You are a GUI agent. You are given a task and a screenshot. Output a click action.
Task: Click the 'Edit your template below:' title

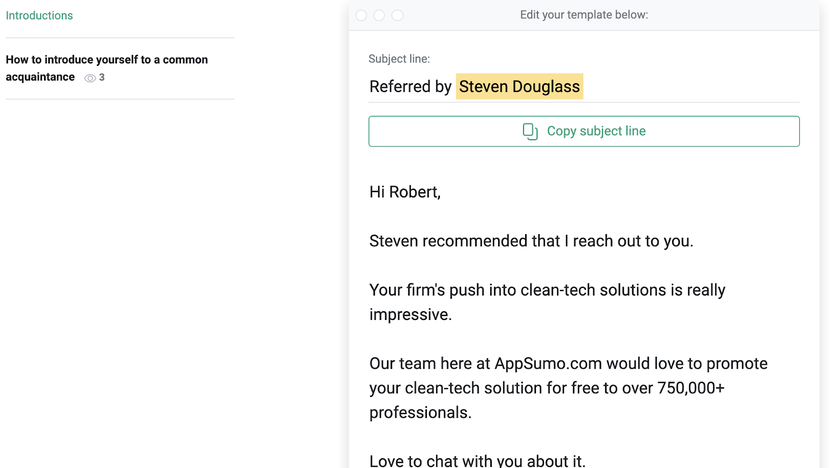click(x=584, y=15)
